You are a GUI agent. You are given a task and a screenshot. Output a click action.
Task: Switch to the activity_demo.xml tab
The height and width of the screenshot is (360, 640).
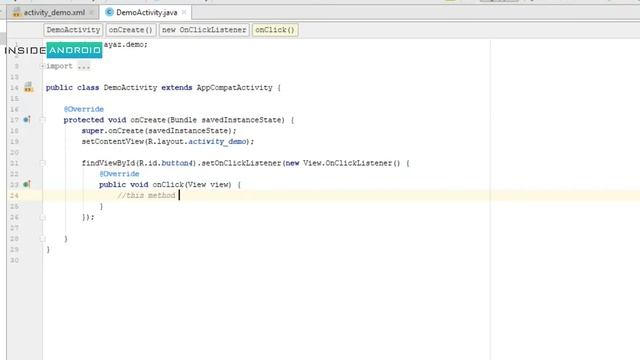click(x=54, y=13)
